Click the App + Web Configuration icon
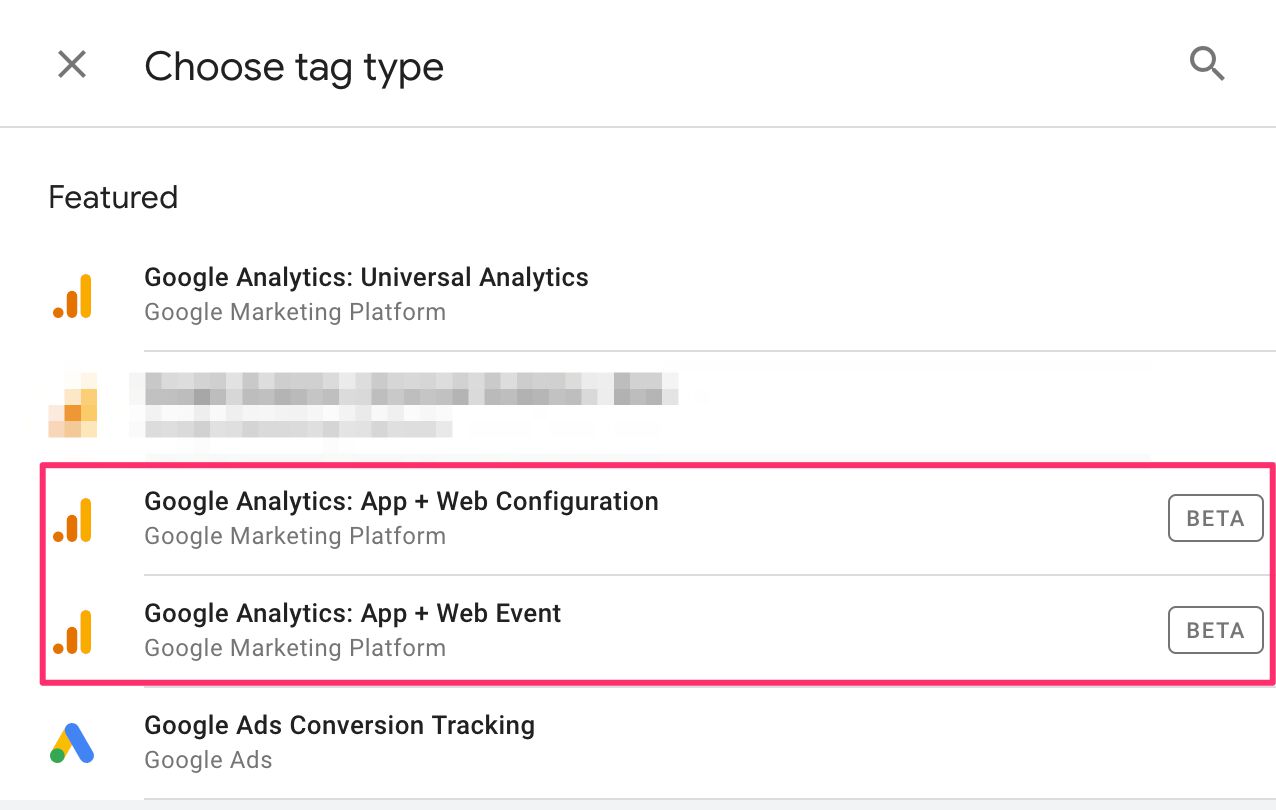1276x810 pixels. click(x=73, y=520)
